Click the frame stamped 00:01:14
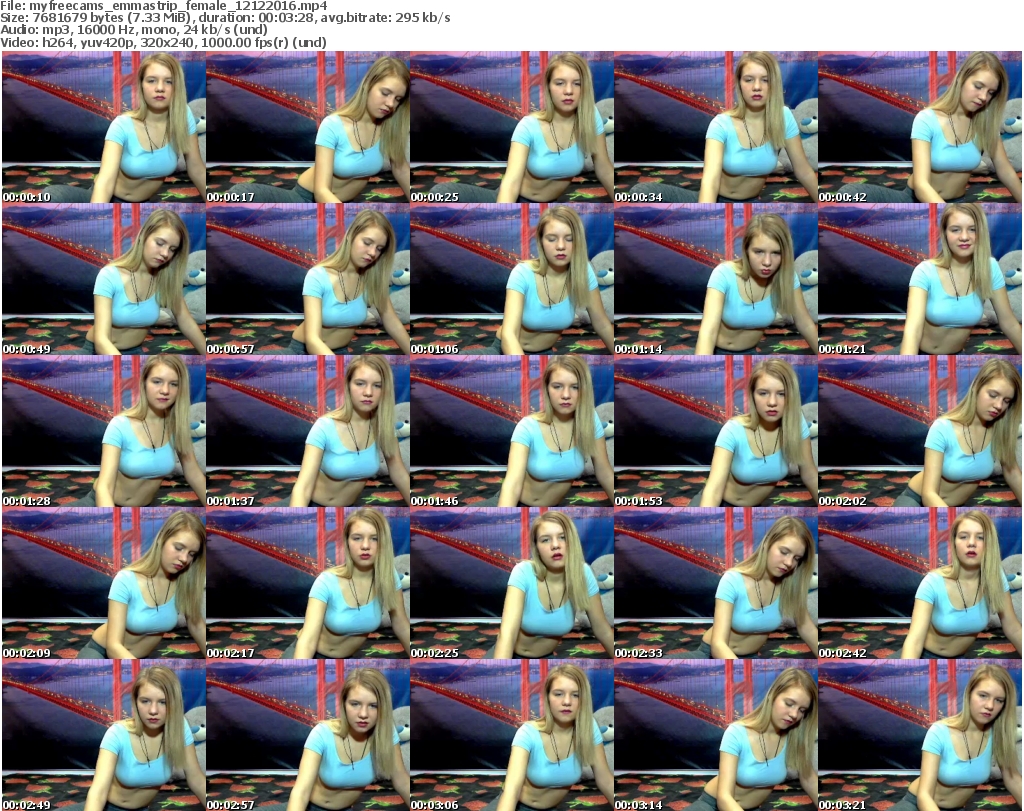 click(x=716, y=279)
